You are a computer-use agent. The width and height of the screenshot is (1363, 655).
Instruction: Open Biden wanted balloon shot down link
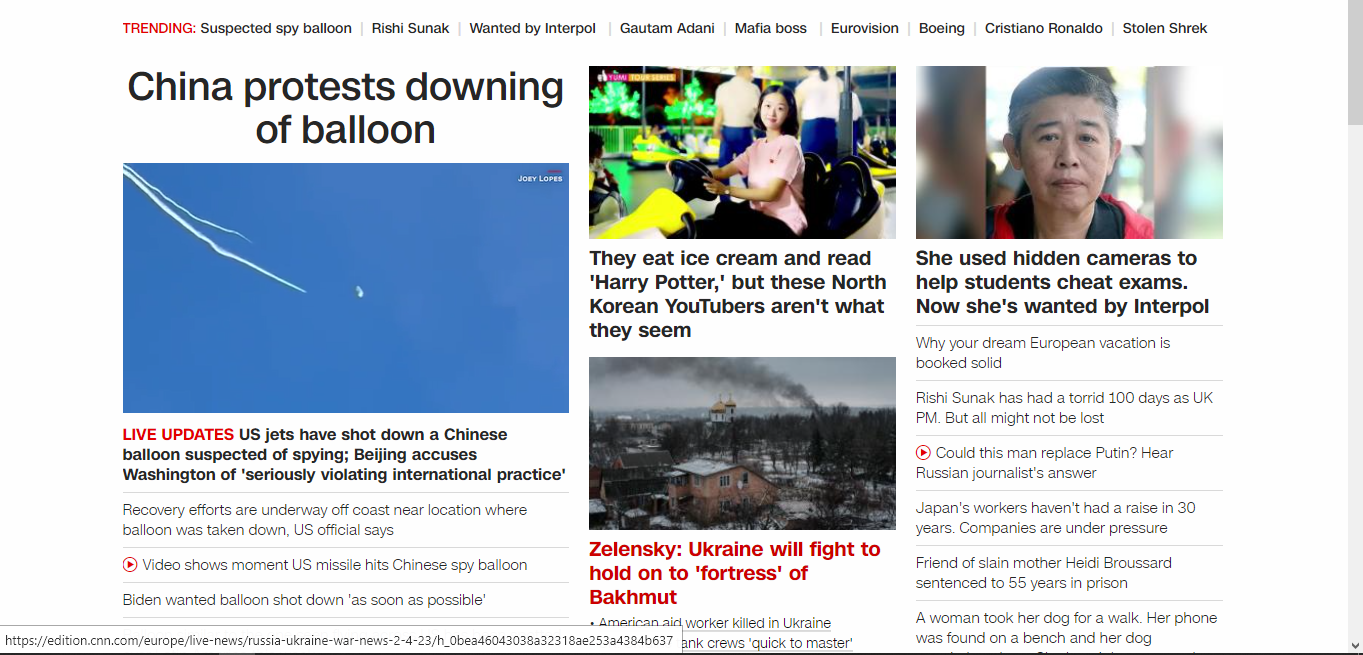[x=304, y=600]
